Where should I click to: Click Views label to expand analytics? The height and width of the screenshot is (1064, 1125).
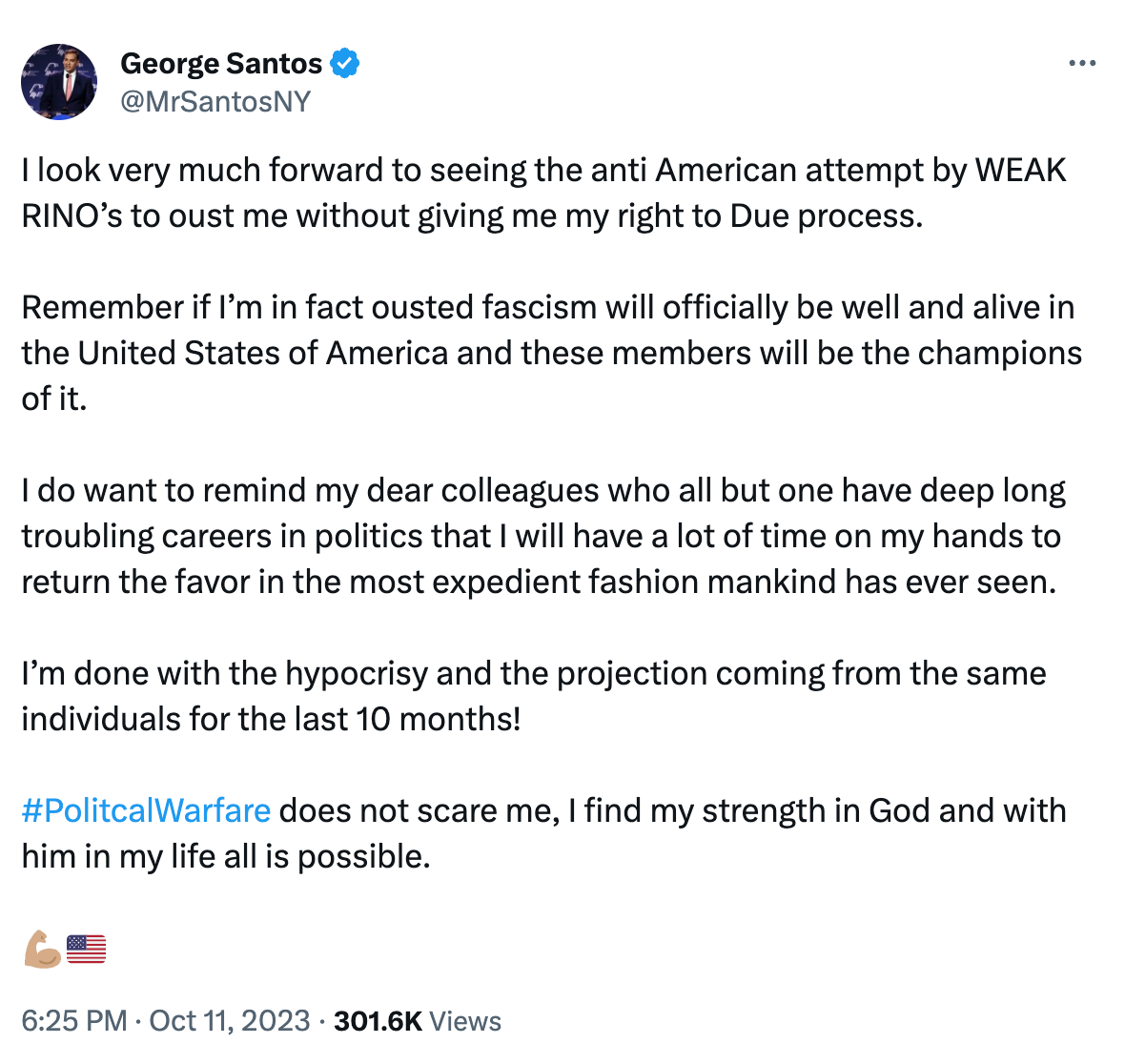pyautogui.click(x=466, y=1020)
